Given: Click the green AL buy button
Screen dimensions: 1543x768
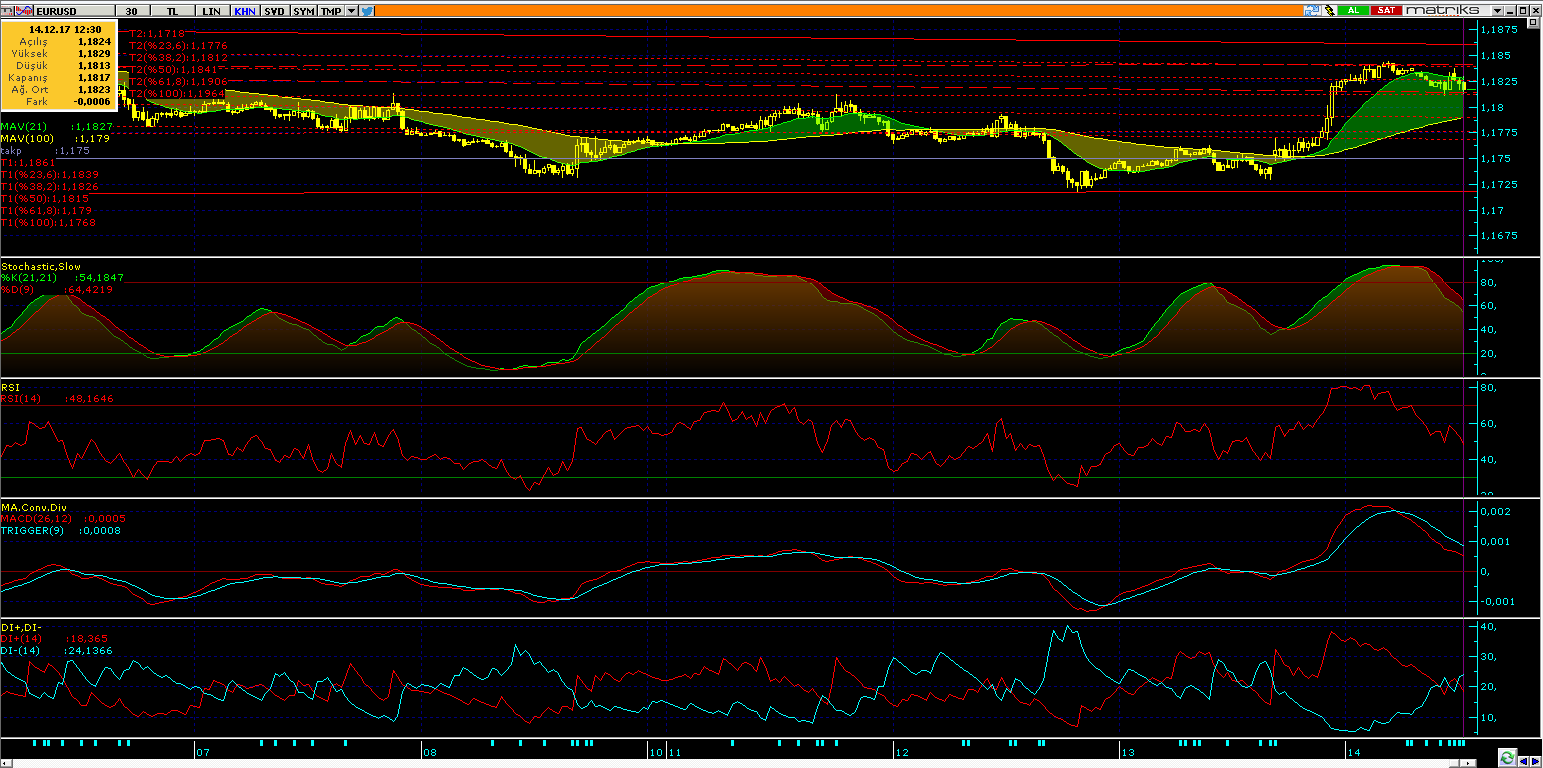Looking at the screenshot, I should pos(1353,10).
